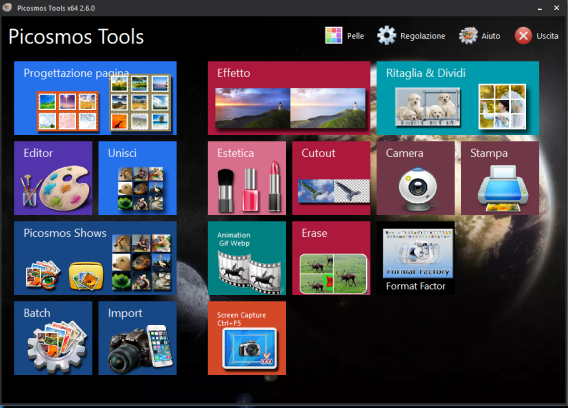Click the red Uscita exit icon
This screenshot has height=408, width=568.
click(x=523, y=36)
